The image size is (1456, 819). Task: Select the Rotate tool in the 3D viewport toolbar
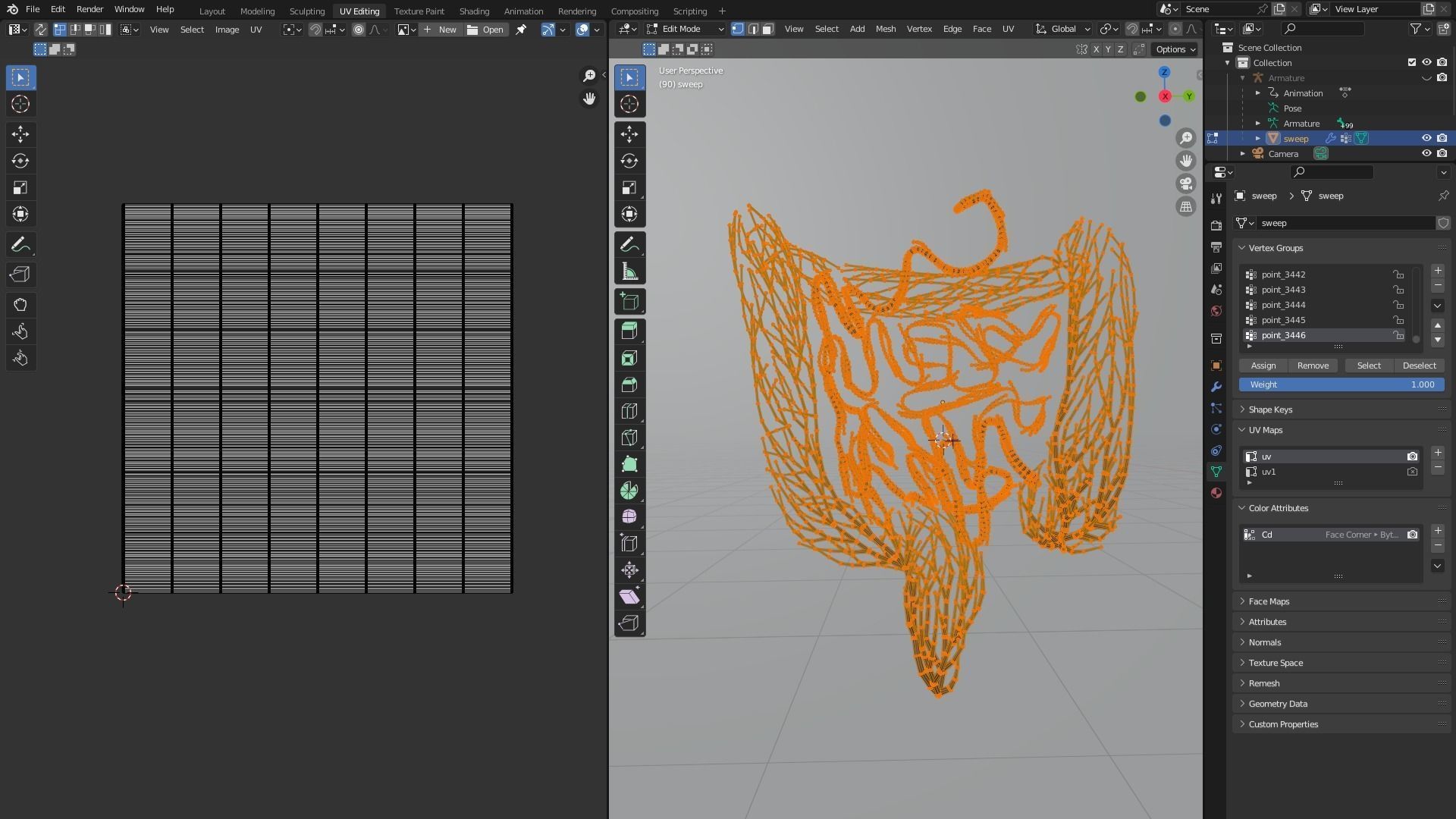pyautogui.click(x=629, y=162)
